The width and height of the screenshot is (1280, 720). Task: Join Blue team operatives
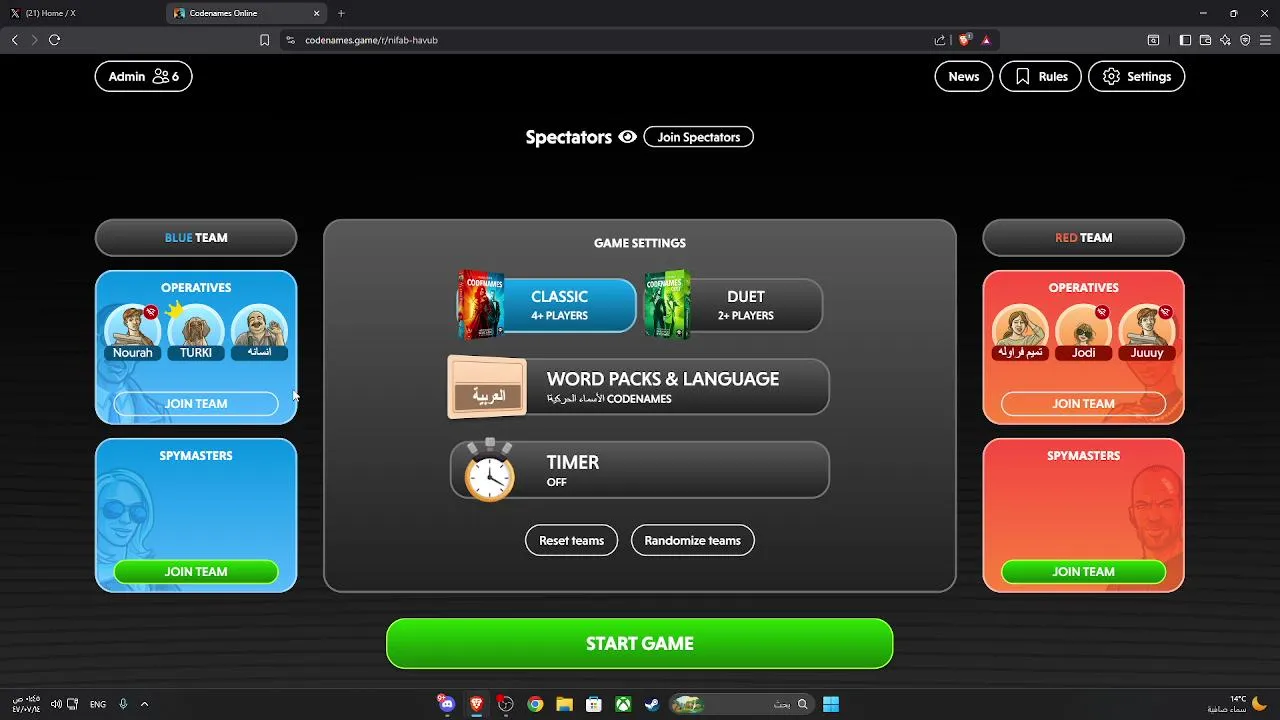point(196,404)
